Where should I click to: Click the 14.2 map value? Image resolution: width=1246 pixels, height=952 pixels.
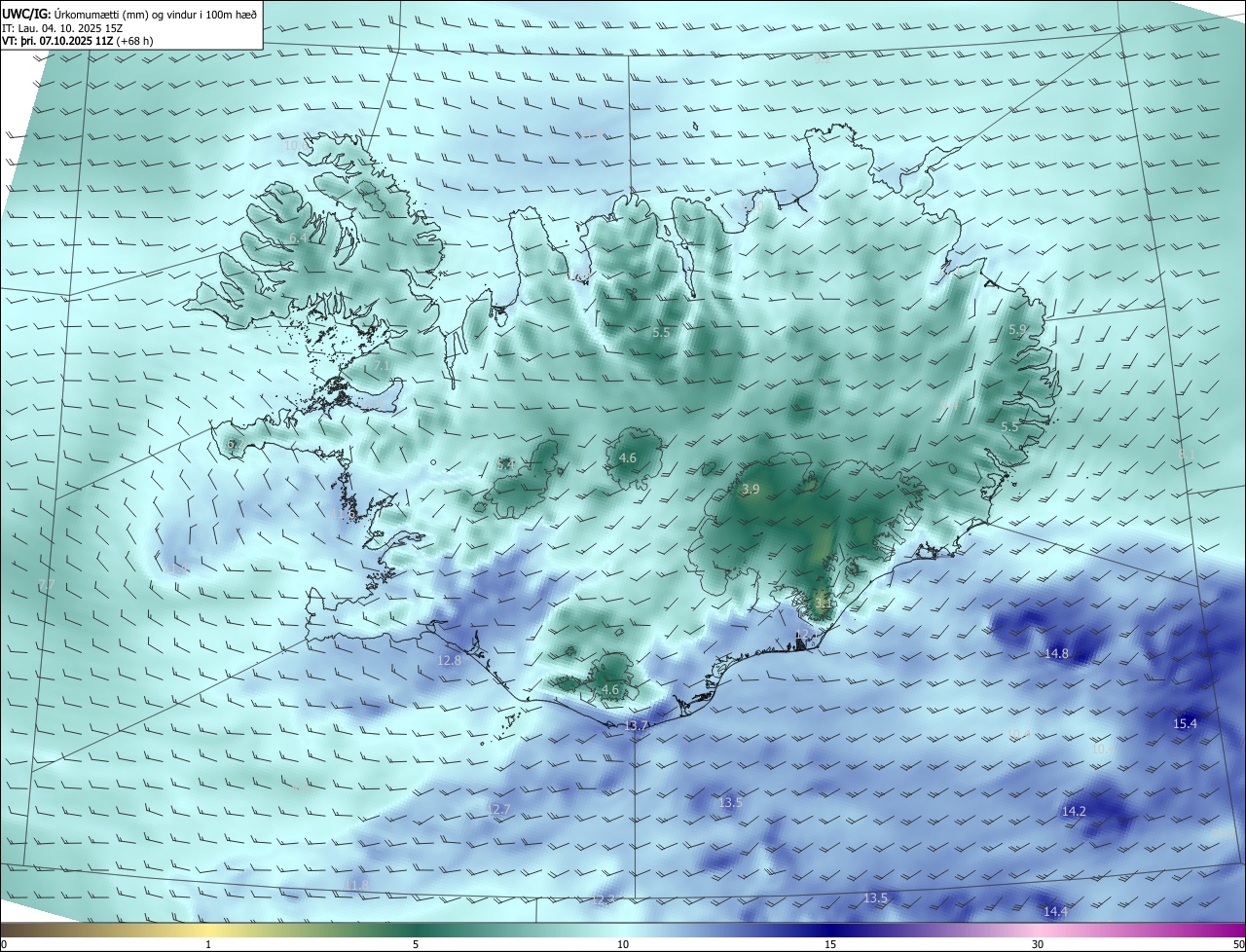1074,811
